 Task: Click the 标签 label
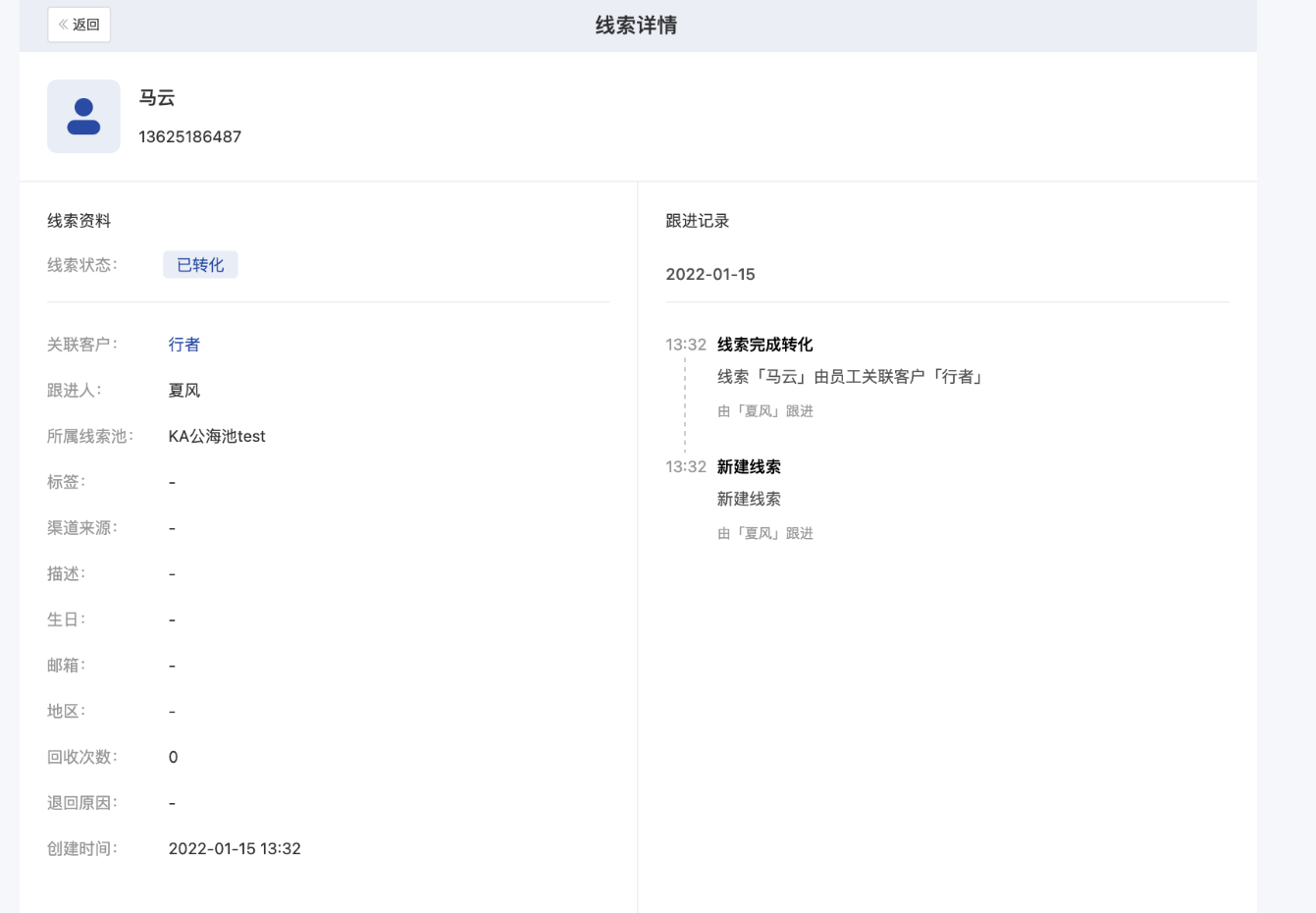(67, 482)
